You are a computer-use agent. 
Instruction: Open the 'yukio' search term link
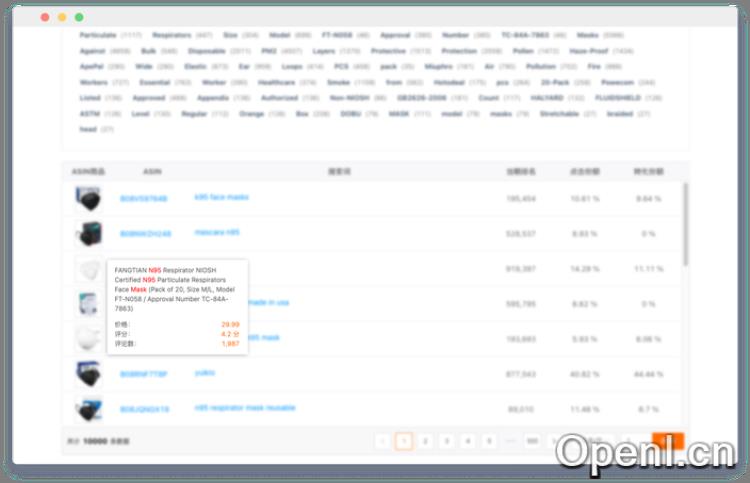click(x=205, y=373)
